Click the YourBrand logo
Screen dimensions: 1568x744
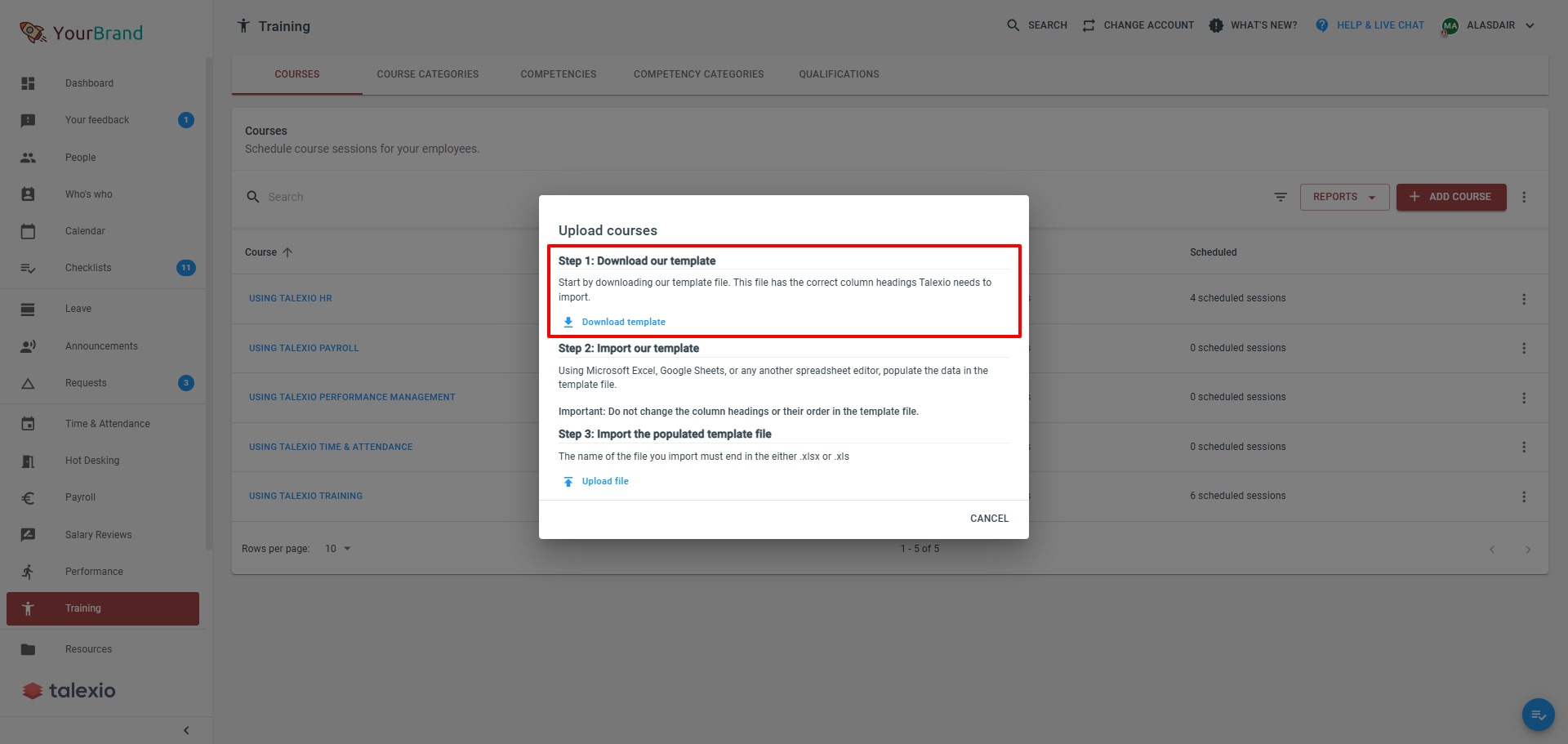click(x=81, y=33)
